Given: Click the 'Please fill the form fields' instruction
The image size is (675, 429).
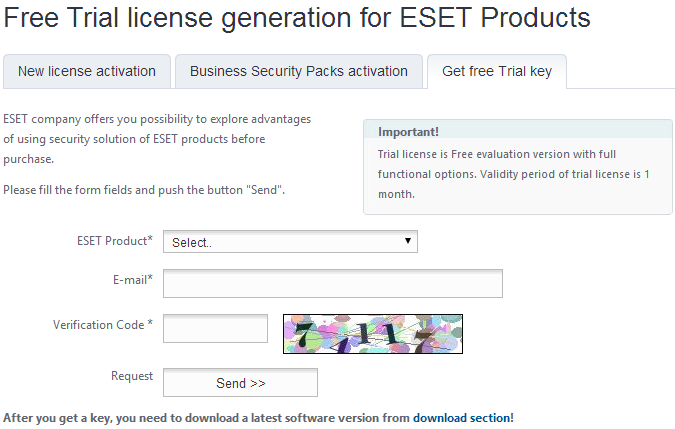Looking at the screenshot, I should click(x=145, y=189).
